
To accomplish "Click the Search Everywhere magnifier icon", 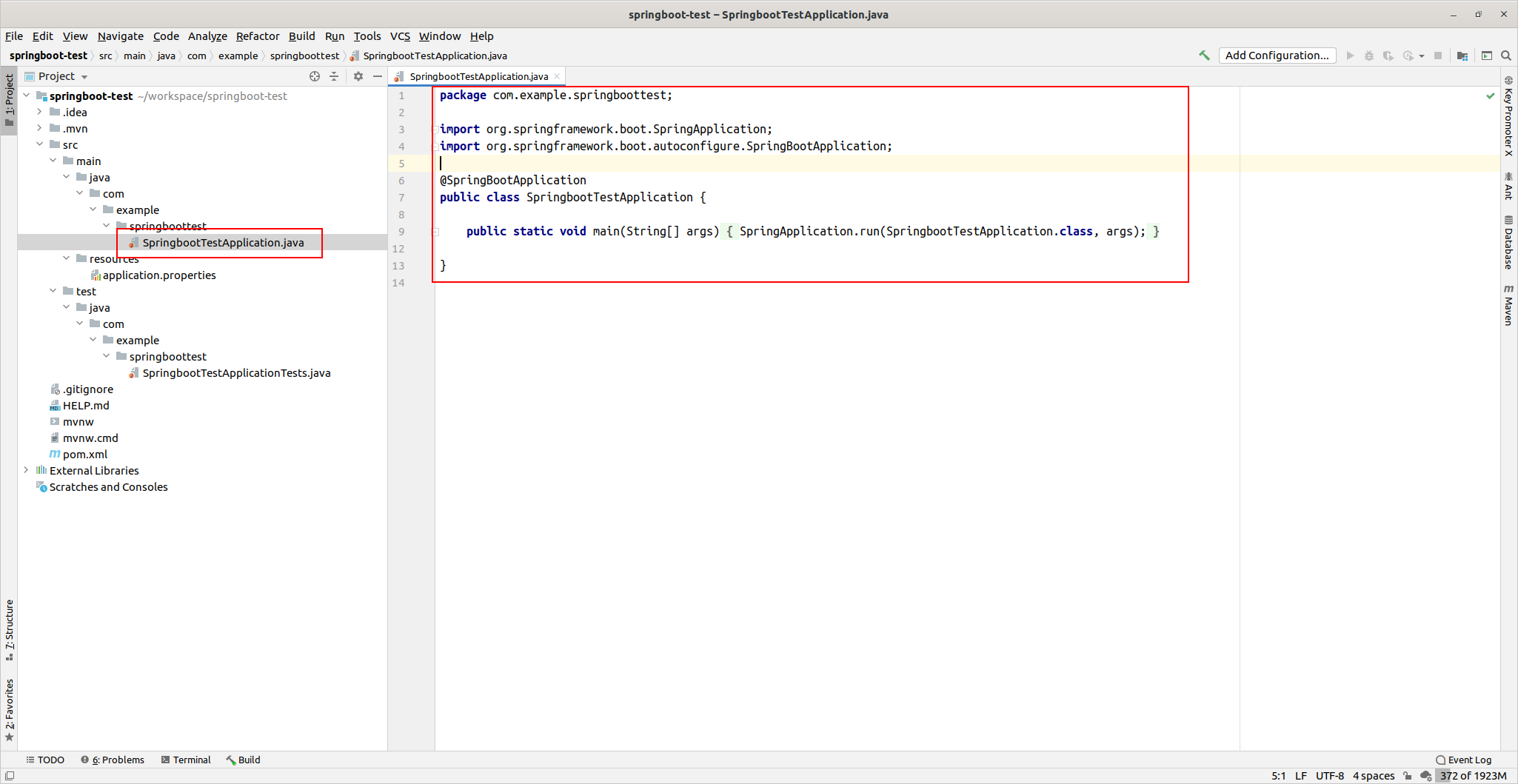I will tap(1505, 56).
